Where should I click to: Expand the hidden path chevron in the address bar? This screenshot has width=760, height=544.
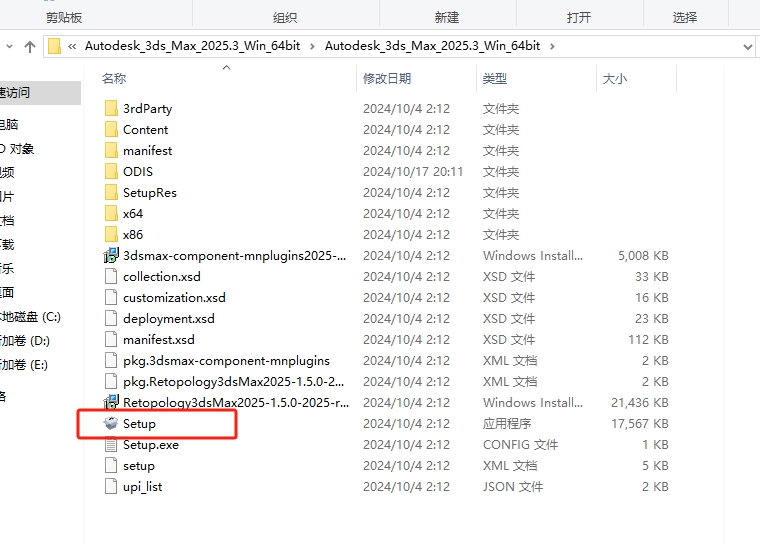click(72, 46)
